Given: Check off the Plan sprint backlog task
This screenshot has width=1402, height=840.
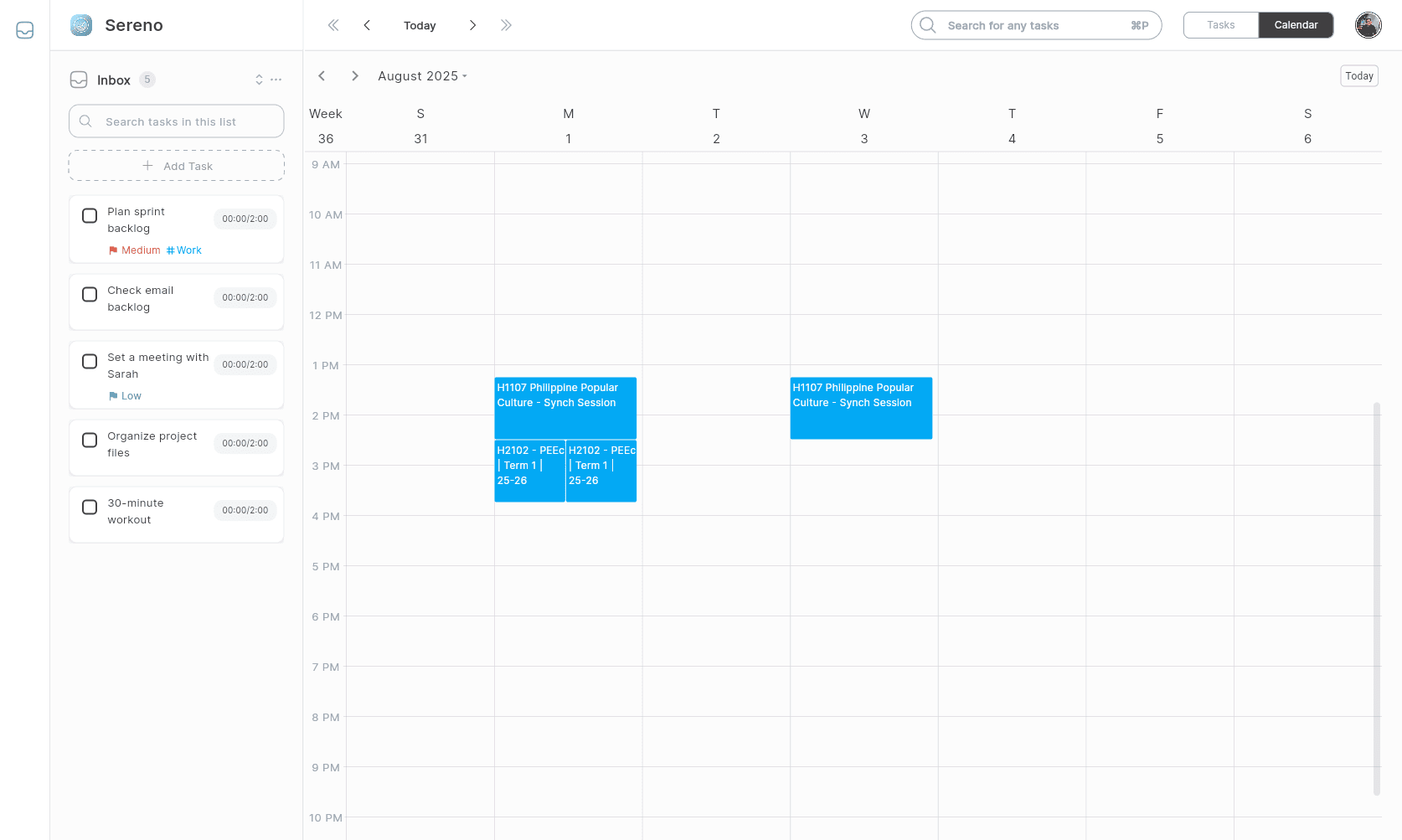Looking at the screenshot, I should tap(90, 215).
